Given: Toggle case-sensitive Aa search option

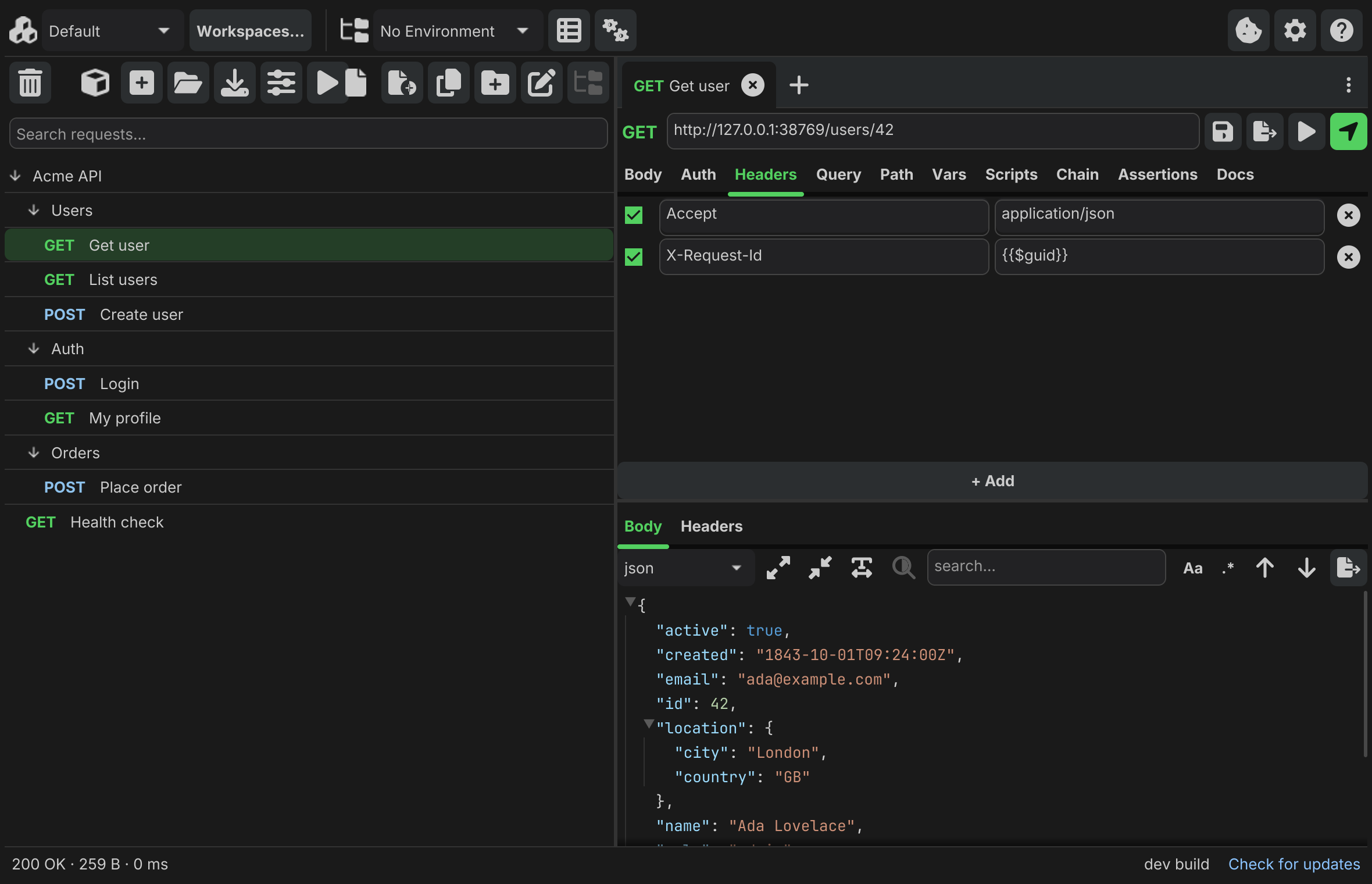Looking at the screenshot, I should (x=1192, y=568).
